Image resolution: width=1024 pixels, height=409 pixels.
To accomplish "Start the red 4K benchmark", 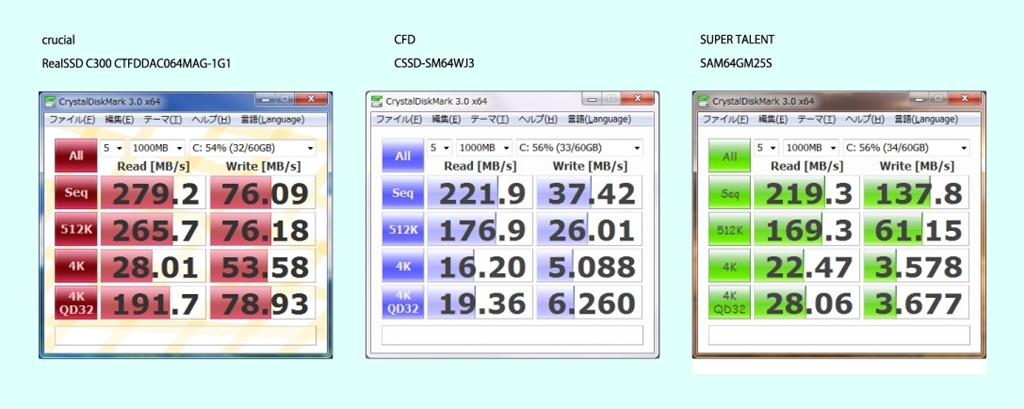I will click(x=76, y=266).
